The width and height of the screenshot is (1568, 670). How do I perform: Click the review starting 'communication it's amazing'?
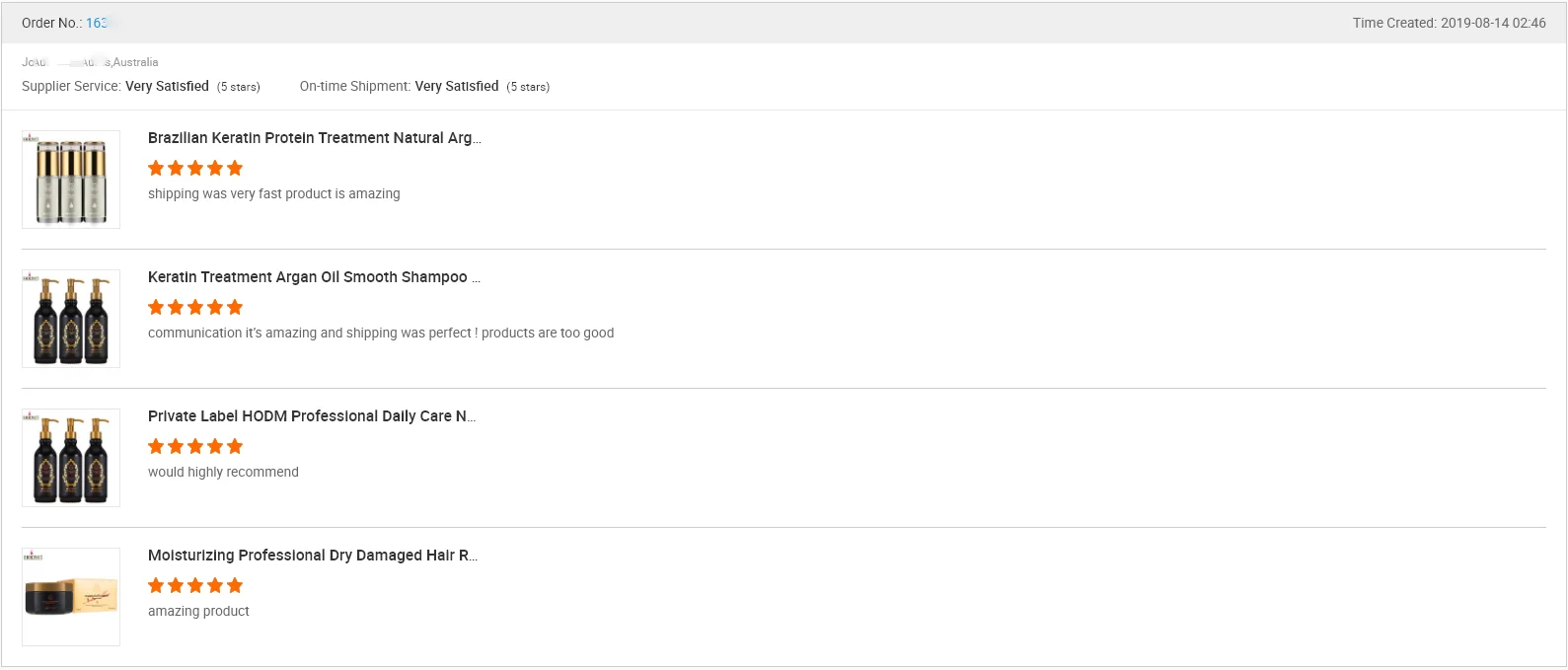[380, 333]
